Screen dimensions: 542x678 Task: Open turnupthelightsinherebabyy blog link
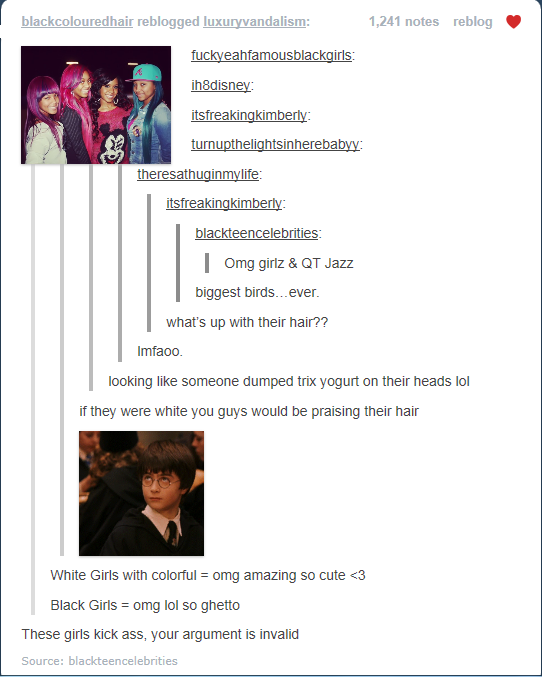[x=275, y=144]
